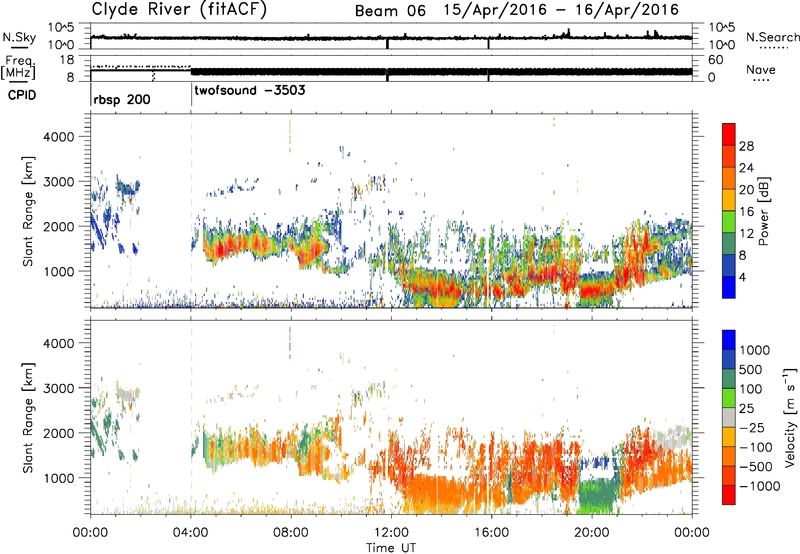Click the '60' tick on the Nave axis
The image size is (800, 554).
[716, 60]
